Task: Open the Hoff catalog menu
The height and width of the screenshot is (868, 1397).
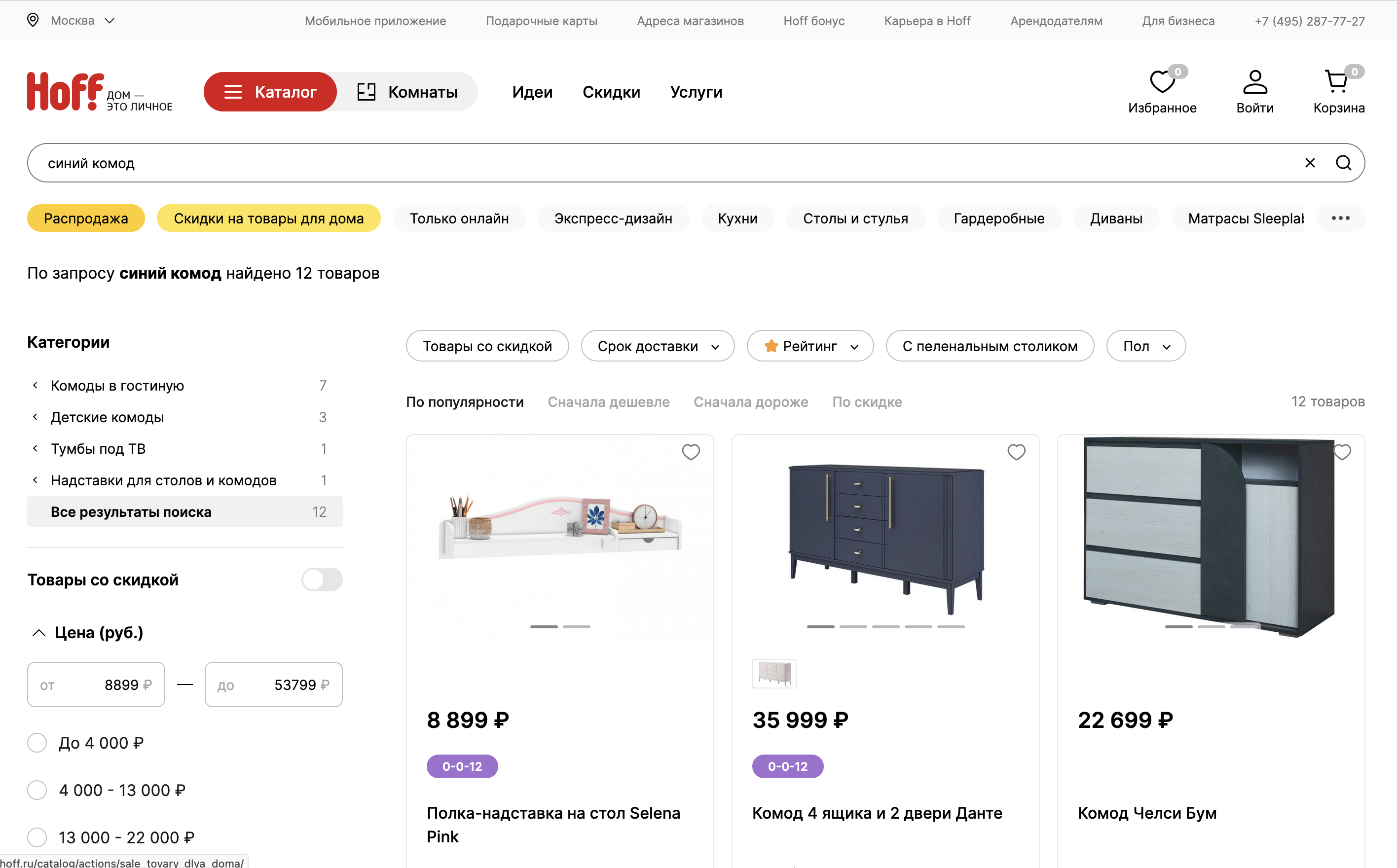Action: coord(270,91)
